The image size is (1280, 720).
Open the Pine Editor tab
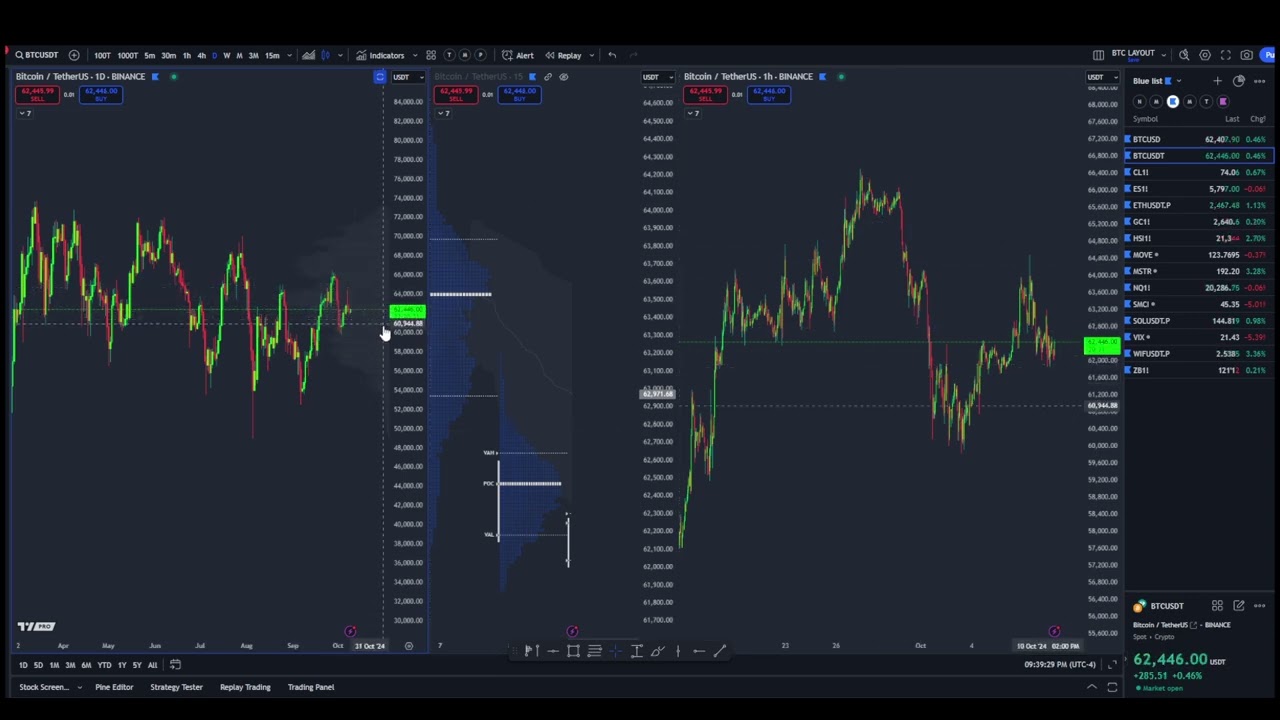point(114,687)
